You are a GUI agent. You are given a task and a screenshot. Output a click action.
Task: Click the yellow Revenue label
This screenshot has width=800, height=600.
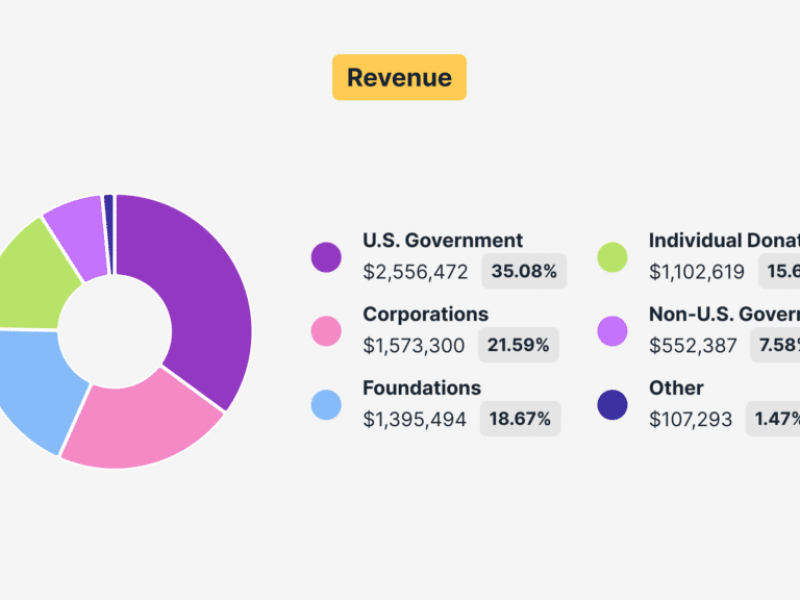point(399,77)
